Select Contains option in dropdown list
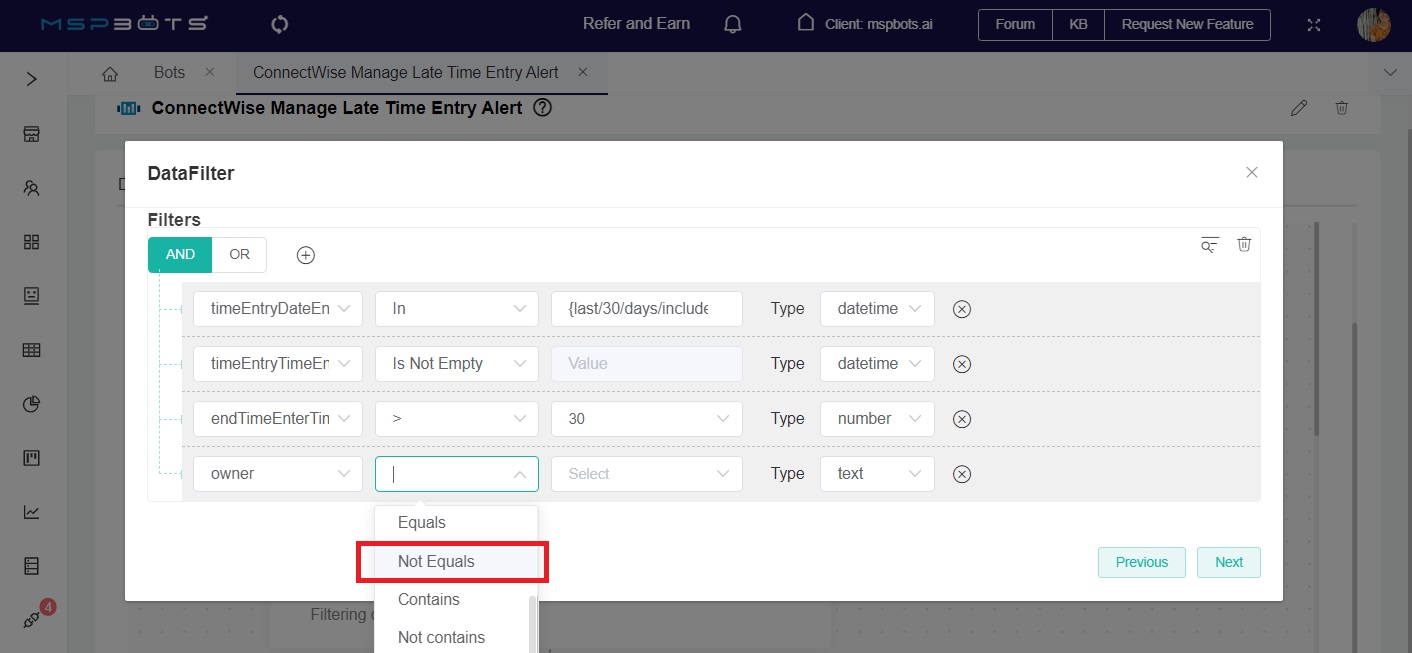 pos(429,600)
